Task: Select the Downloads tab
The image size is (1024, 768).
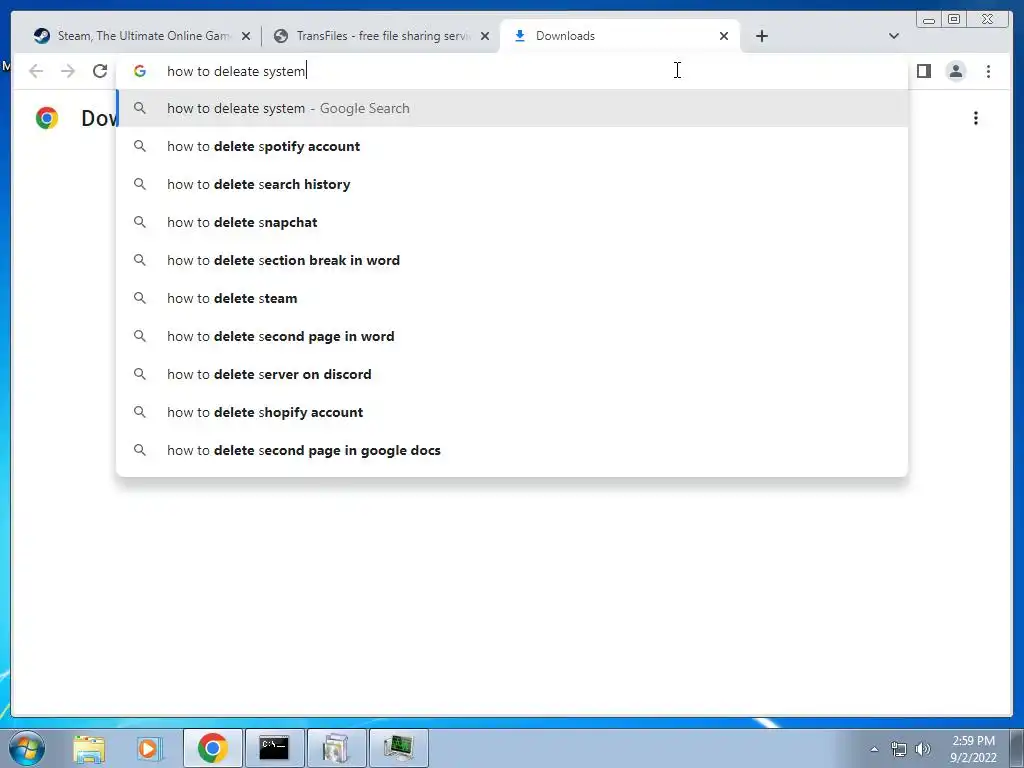Action: [x=620, y=36]
